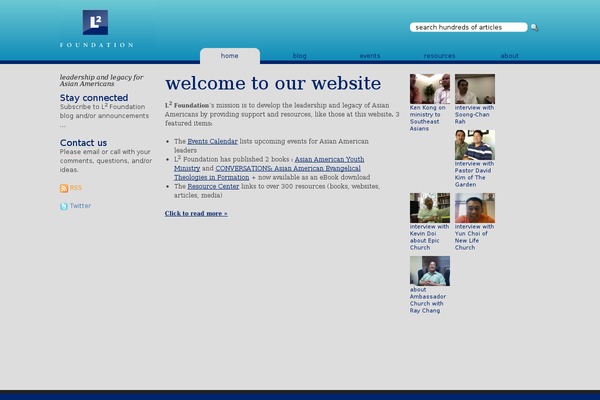Click interview with Soong-Chan Rah caption

click(474, 115)
